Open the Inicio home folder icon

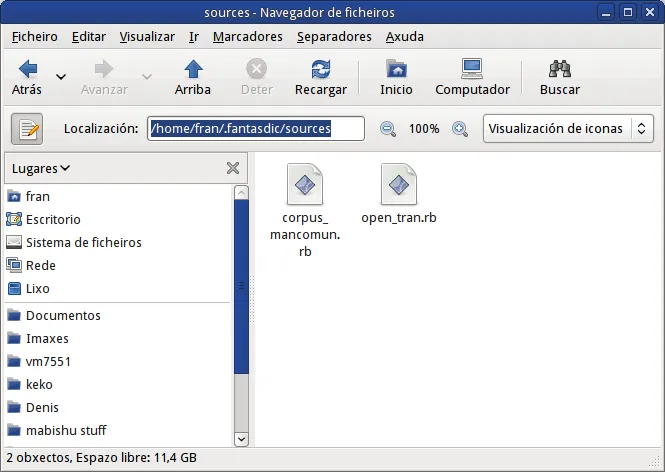point(396,70)
